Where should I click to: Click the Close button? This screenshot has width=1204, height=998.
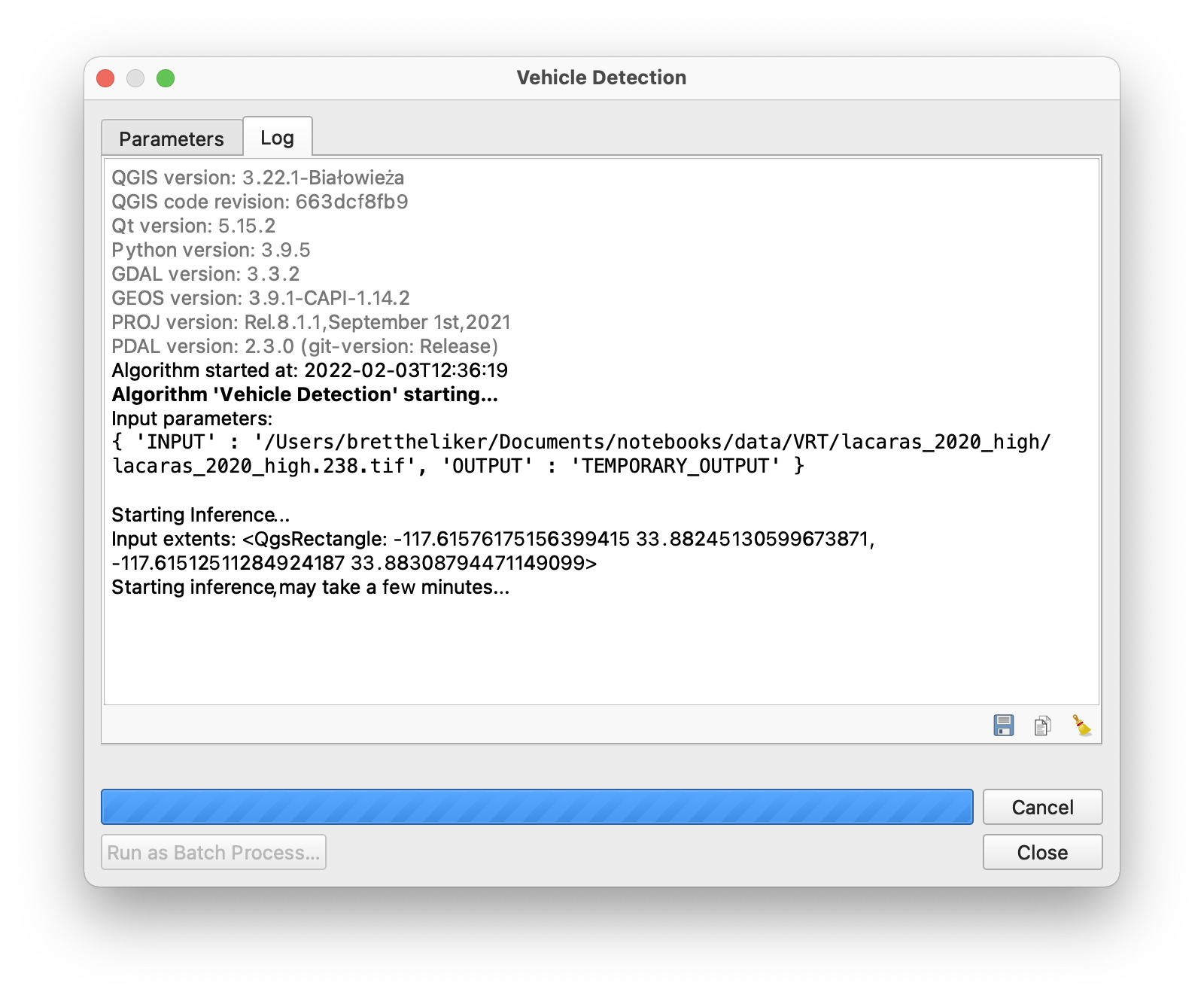pyautogui.click(x=1042, y=852)
